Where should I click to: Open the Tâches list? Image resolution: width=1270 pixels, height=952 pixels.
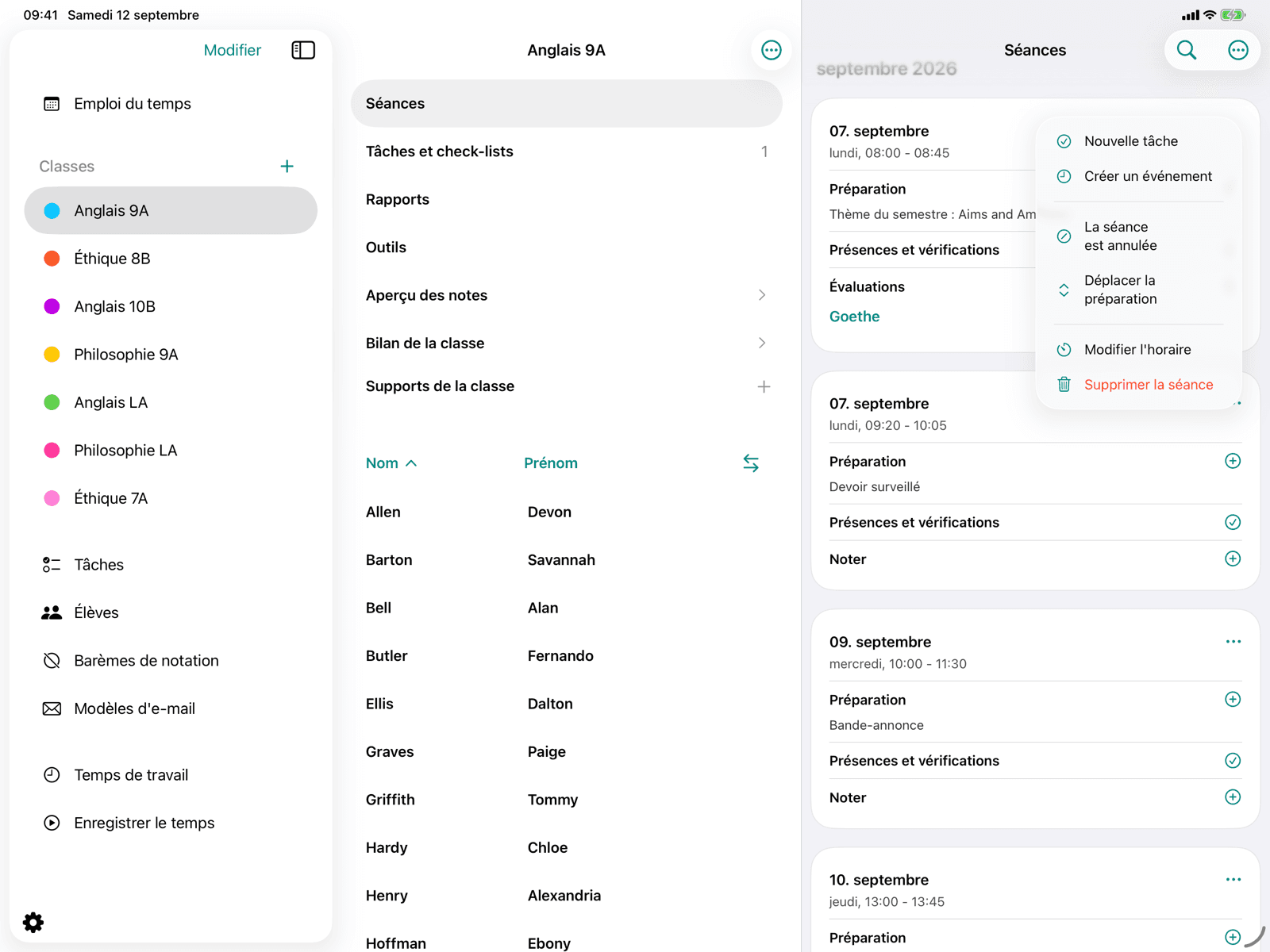pyautogui.click(x=171, y=565)
